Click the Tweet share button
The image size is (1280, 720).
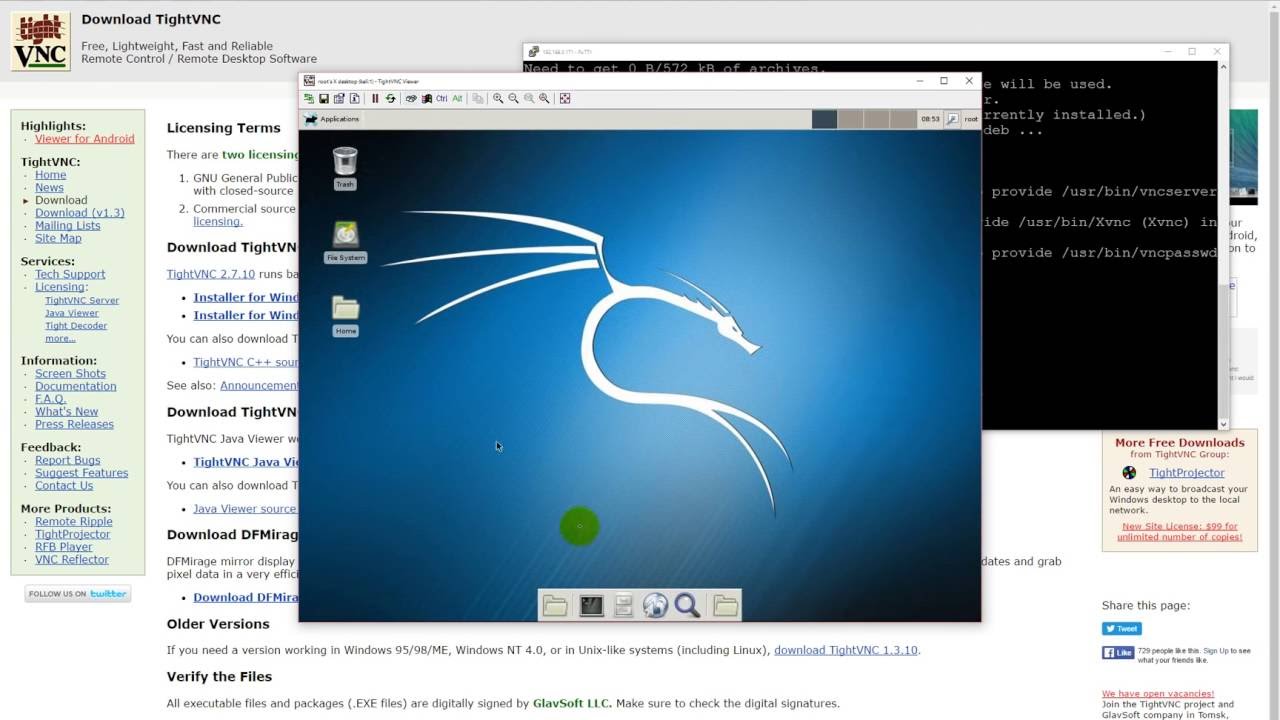coord(1122,629)
